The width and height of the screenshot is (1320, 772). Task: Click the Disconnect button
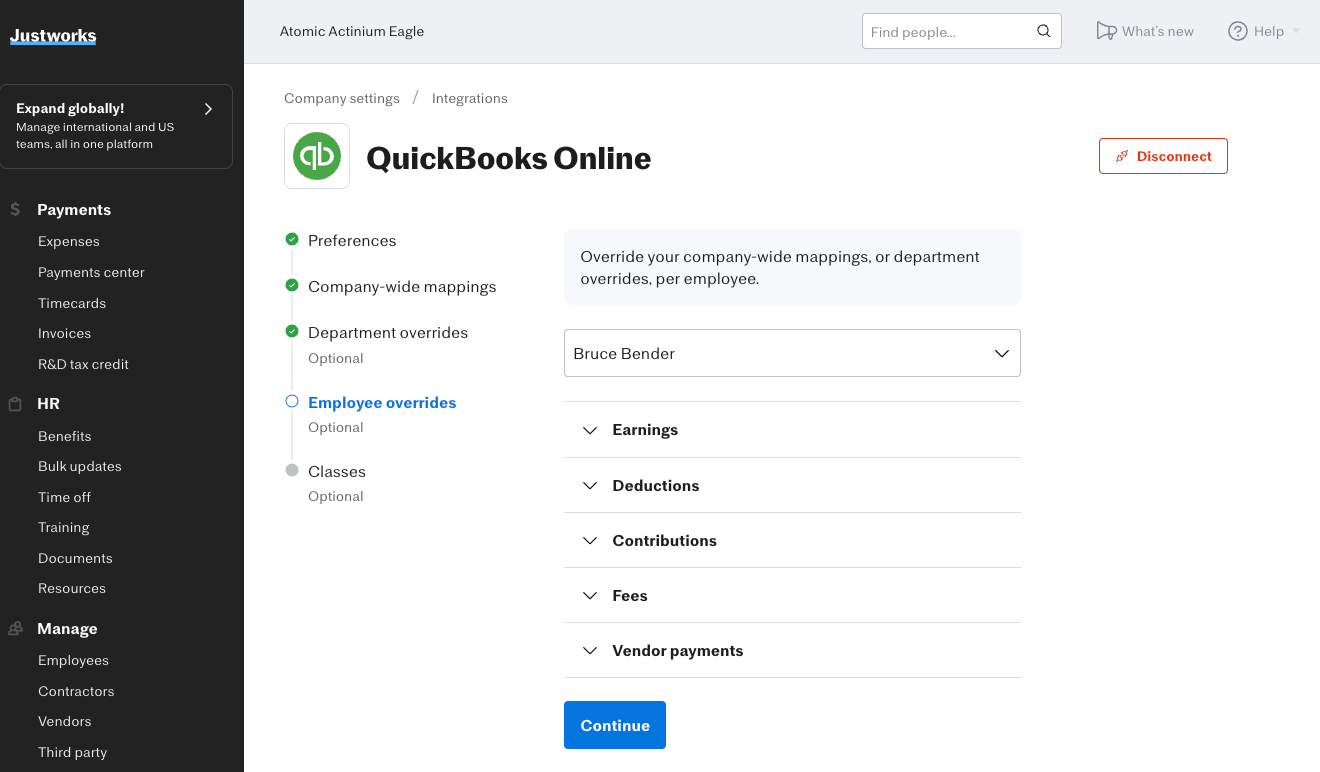point(1162,156)
